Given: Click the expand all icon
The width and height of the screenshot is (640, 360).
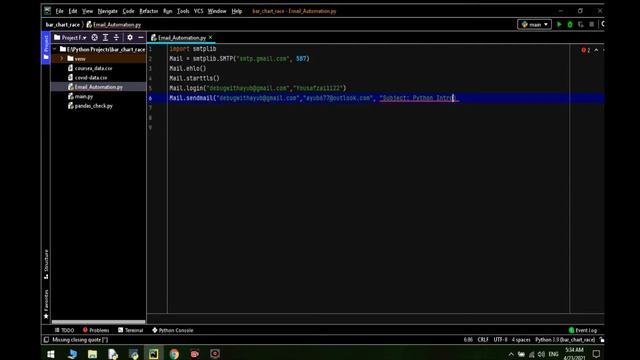Looking at the screenshot, I should [x=105, y=38].
